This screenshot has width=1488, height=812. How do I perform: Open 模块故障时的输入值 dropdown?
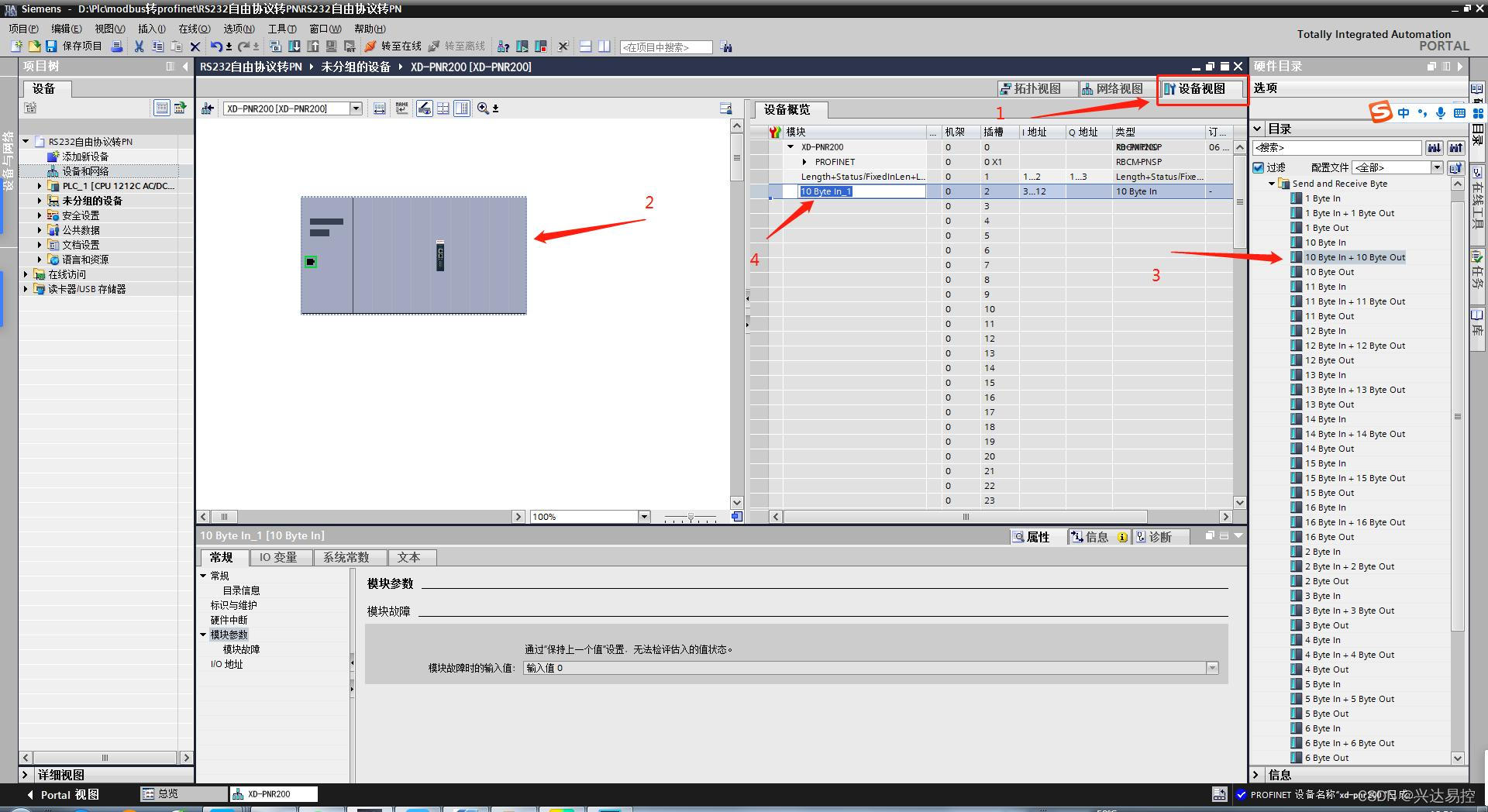coord(1212,668)
